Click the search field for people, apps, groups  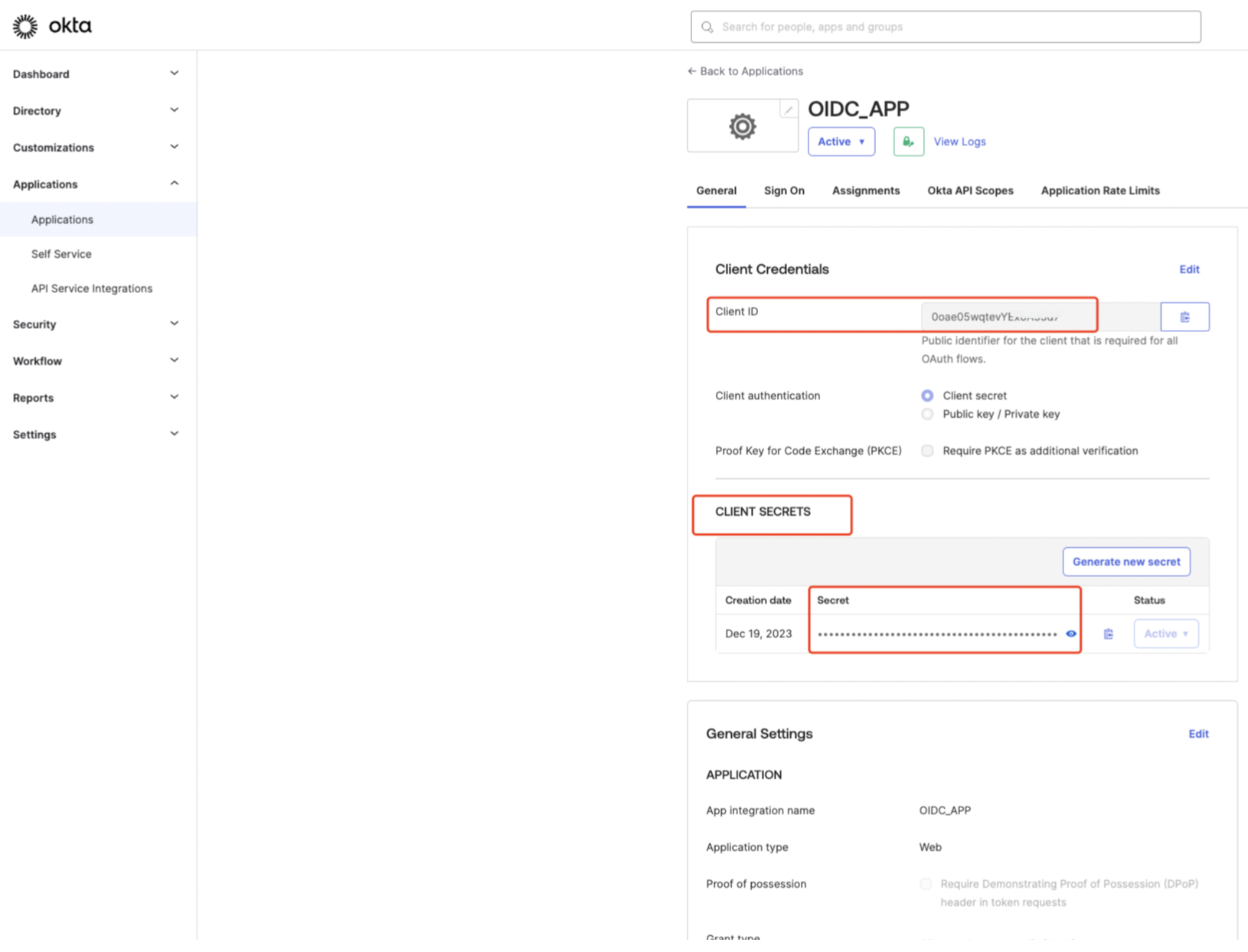[x=946, y=27]
